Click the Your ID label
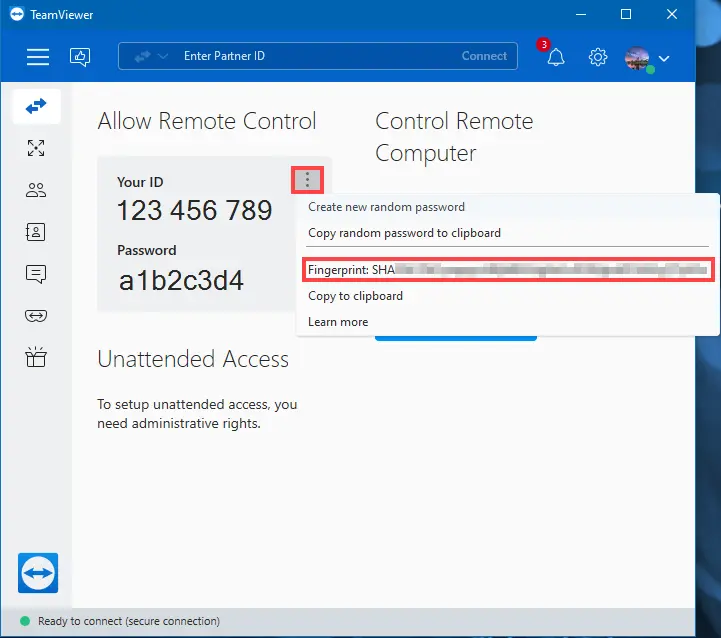Image resolution: width=721 pixels, height=638 pixels. point(140,182)
